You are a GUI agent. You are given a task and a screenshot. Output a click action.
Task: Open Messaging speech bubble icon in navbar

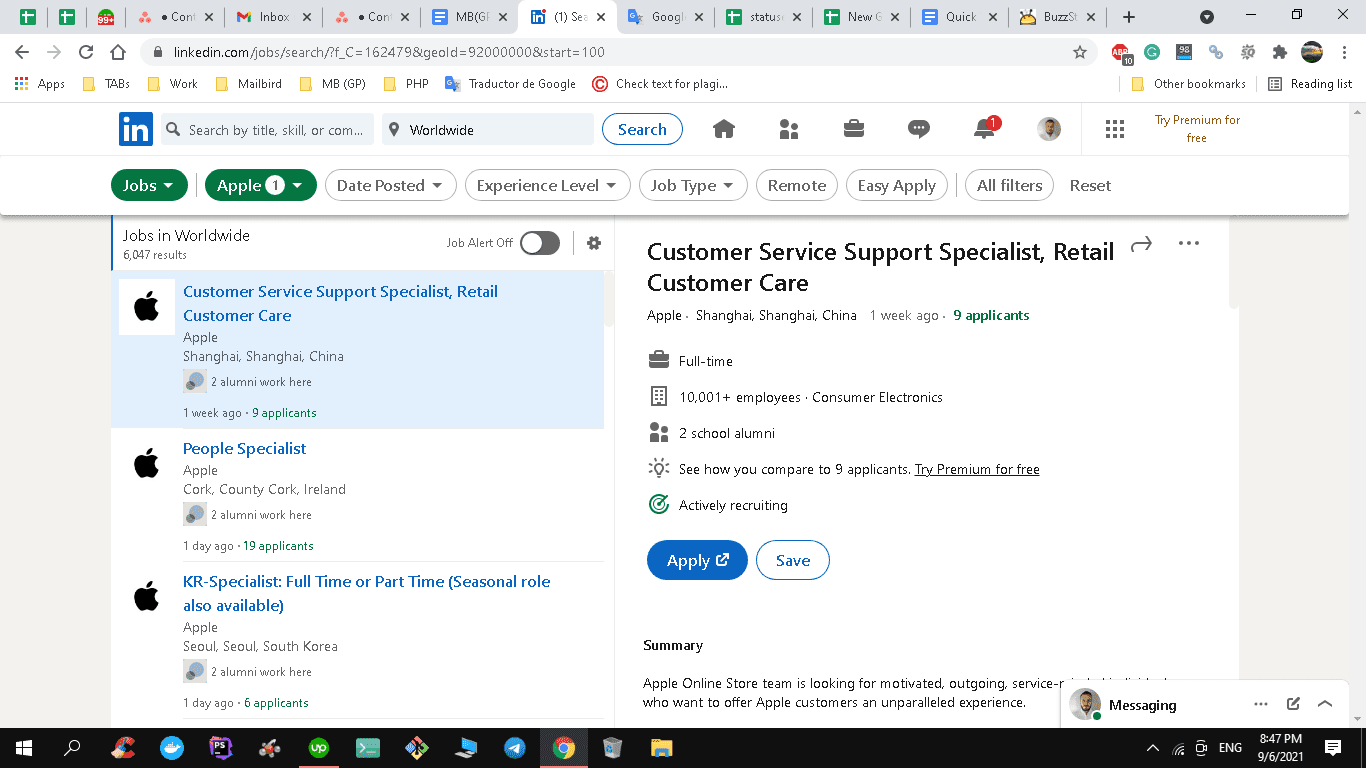click(x=919, y=129)
